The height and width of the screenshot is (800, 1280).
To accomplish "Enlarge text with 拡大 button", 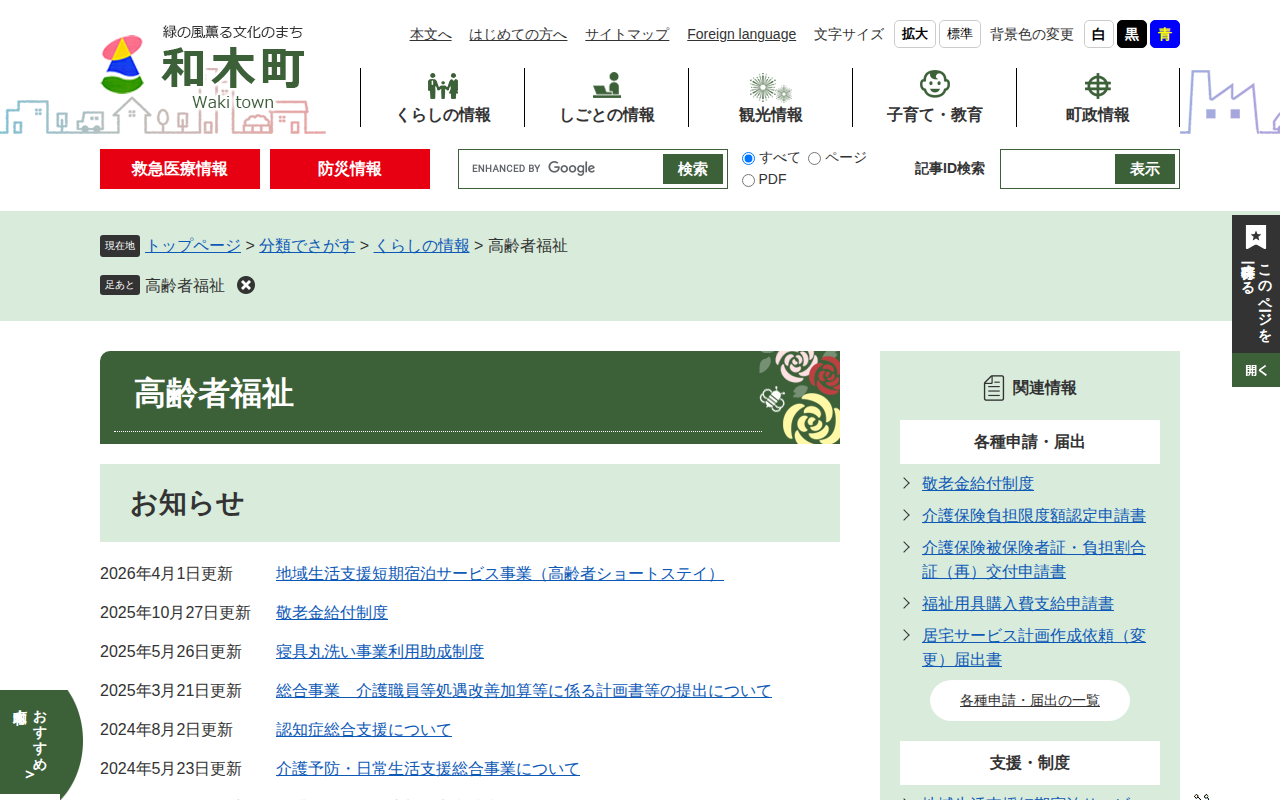I will coord(915,34).
